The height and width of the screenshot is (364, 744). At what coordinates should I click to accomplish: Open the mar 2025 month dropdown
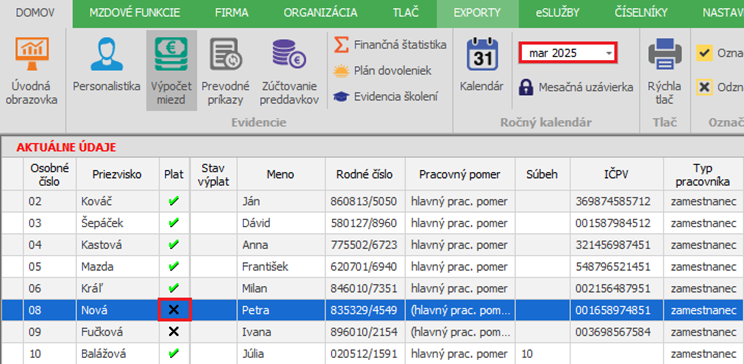[568, 53]
